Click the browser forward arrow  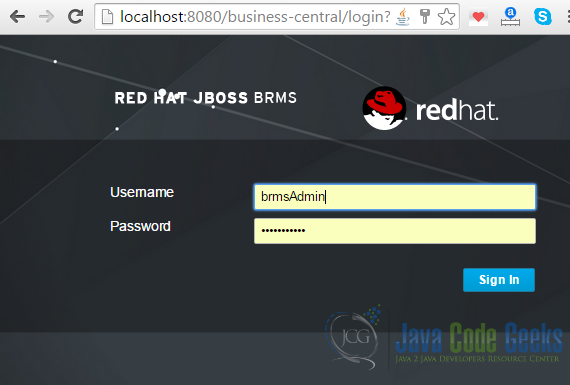pos(46,17)
